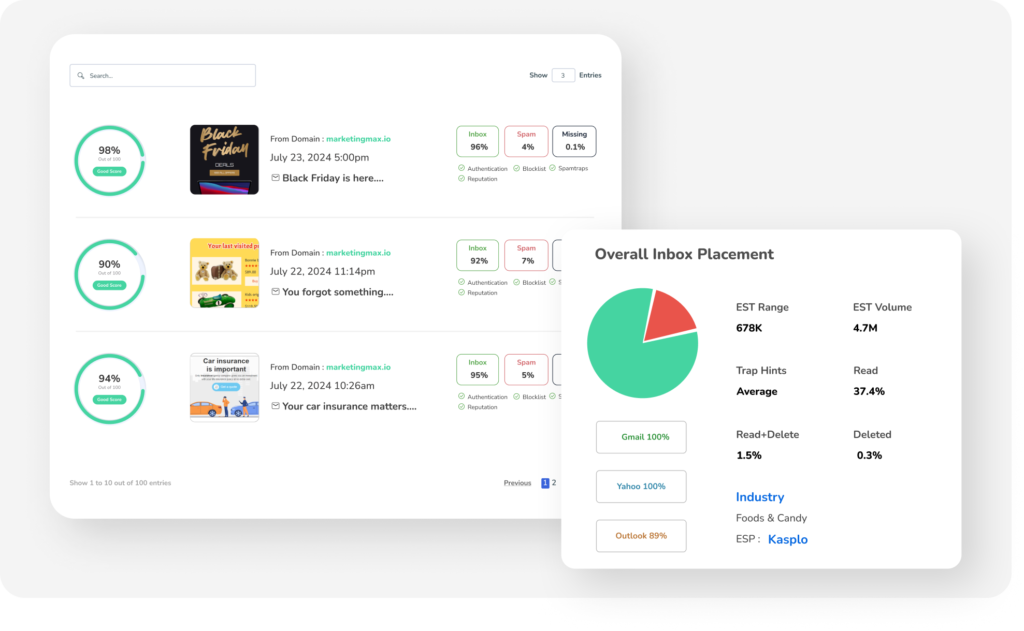
Task: Click envelope icon beside Black Friday subject
Action: (275, 178)
